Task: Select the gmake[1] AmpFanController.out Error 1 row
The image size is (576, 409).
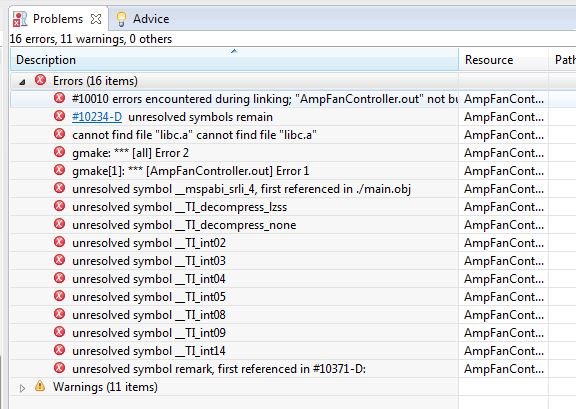Action: (293, 171)
